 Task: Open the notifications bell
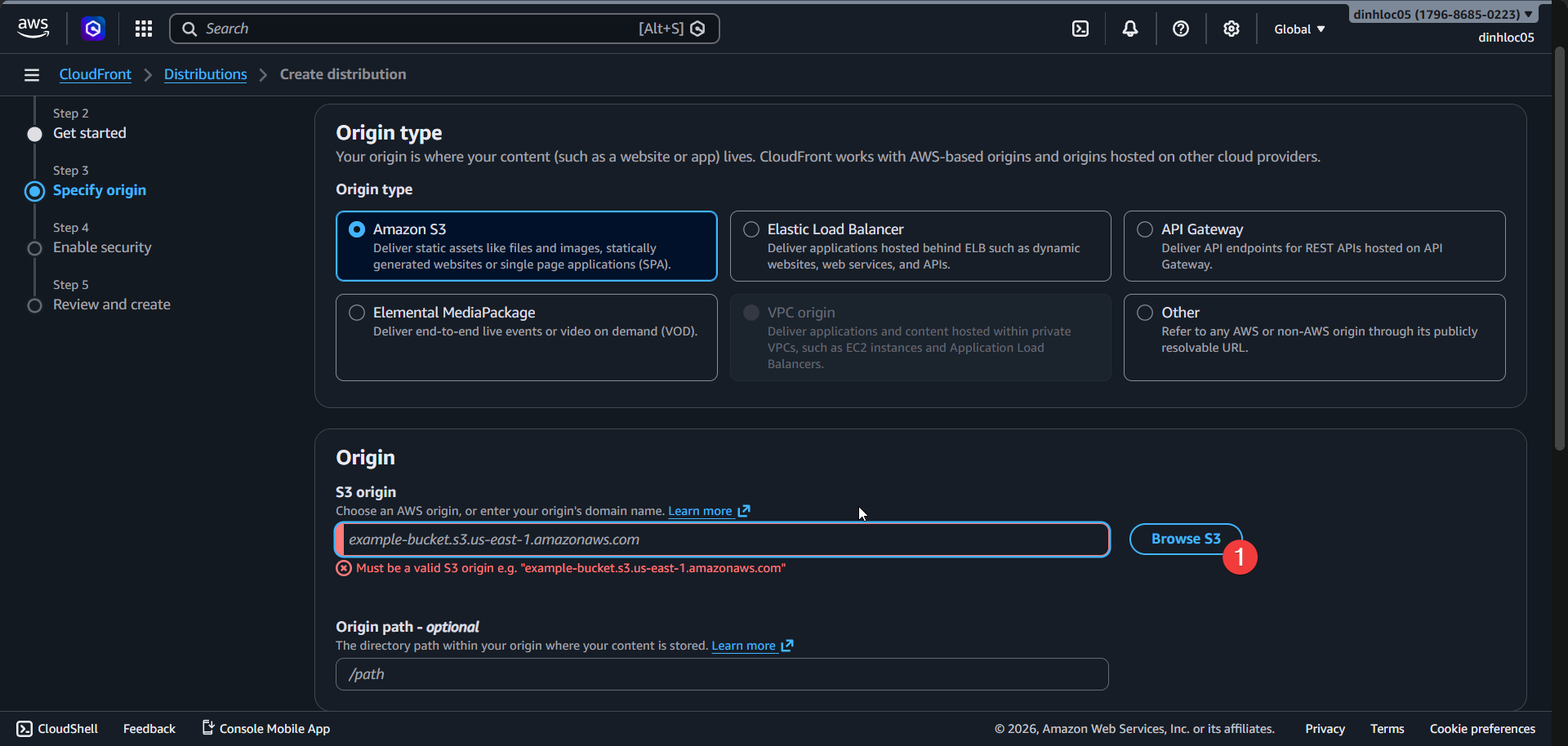point(1130,29)
